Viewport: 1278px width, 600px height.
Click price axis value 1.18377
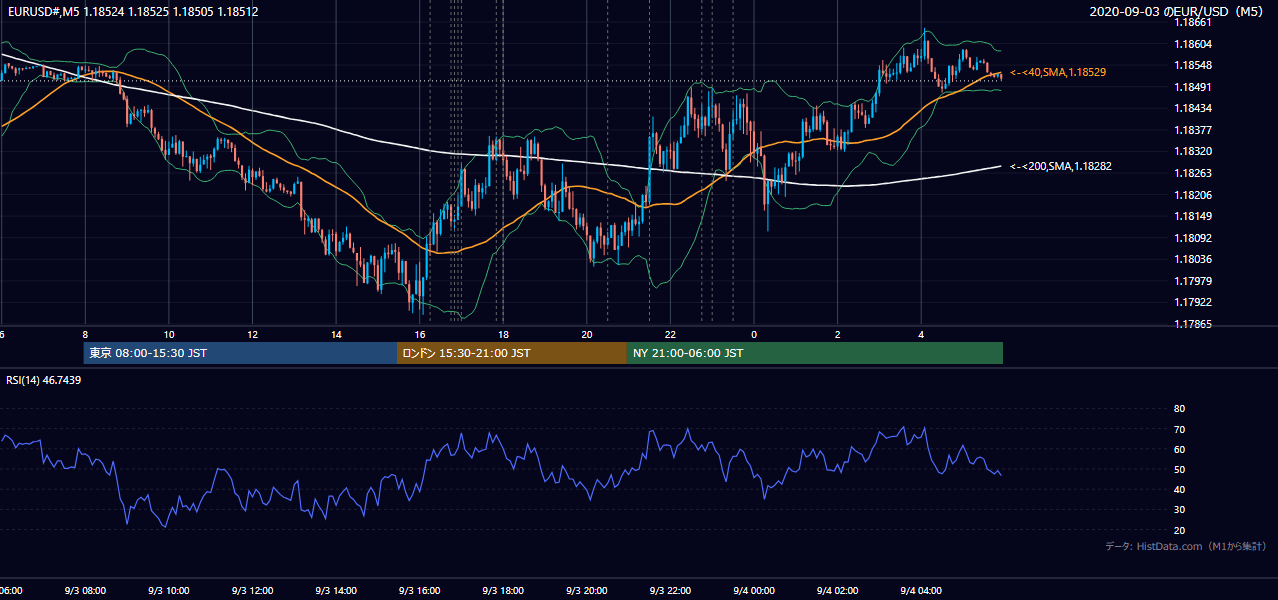[x=1192, y=130]
